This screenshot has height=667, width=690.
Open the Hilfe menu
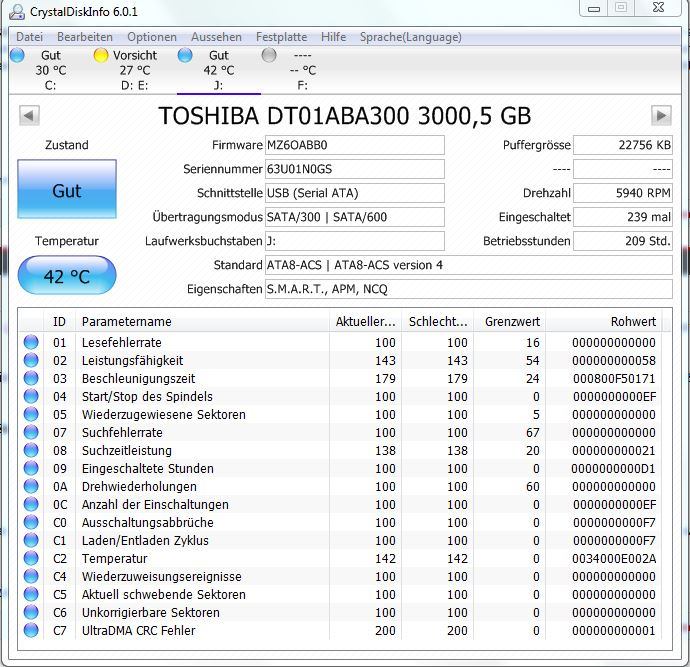(334, 37)
